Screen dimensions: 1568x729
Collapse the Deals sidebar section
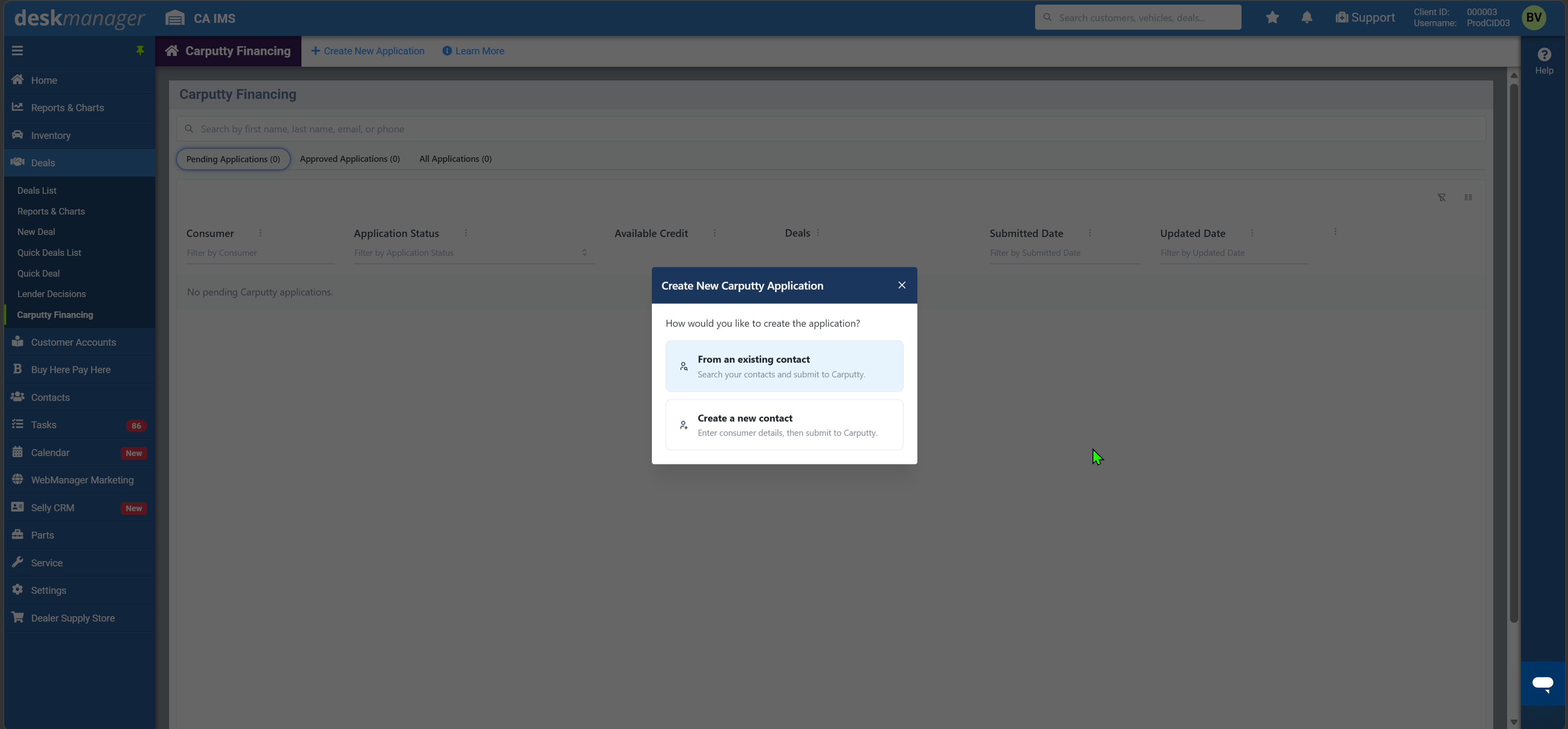(80, 163)
